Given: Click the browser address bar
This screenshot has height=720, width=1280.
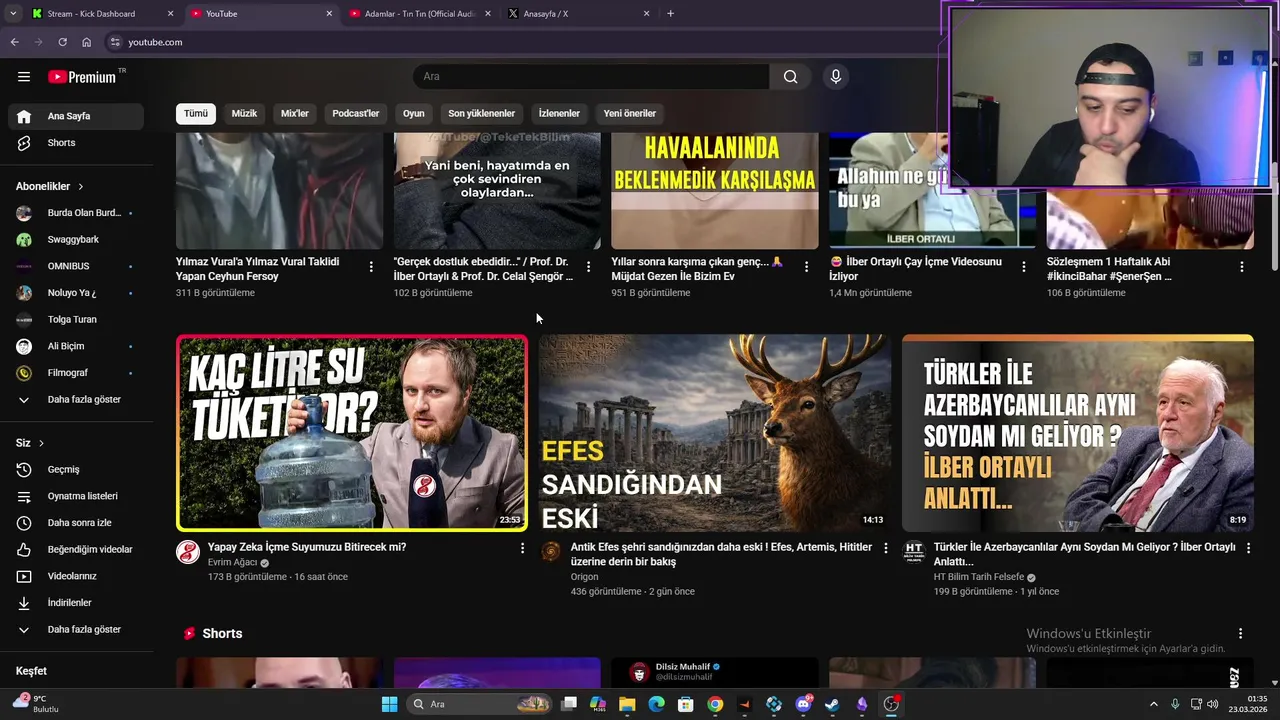Looking at the screenshot, I should [x=520, y=42].
